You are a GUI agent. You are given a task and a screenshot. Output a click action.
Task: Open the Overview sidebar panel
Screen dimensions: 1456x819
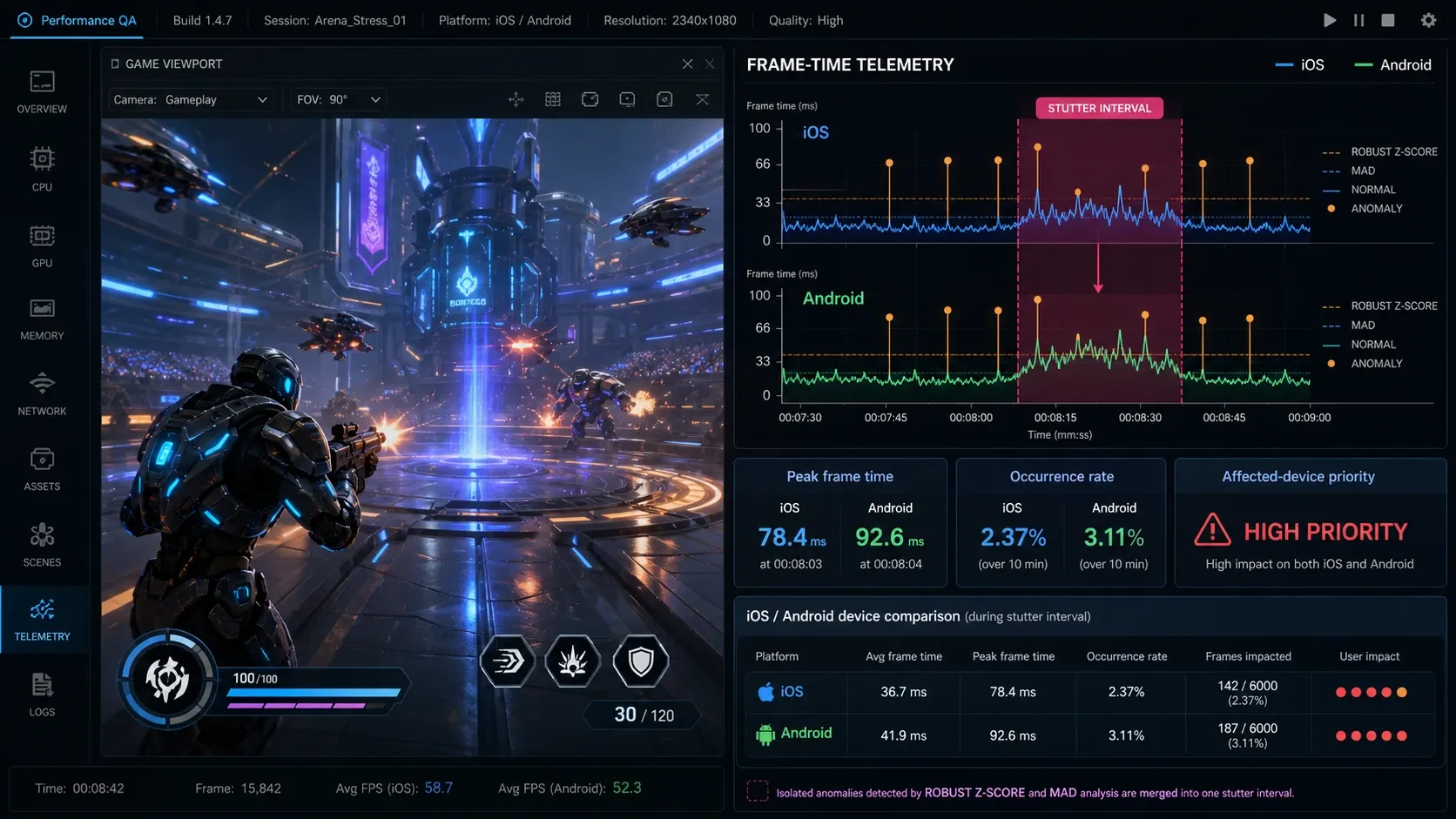click(x=42, y=92)
